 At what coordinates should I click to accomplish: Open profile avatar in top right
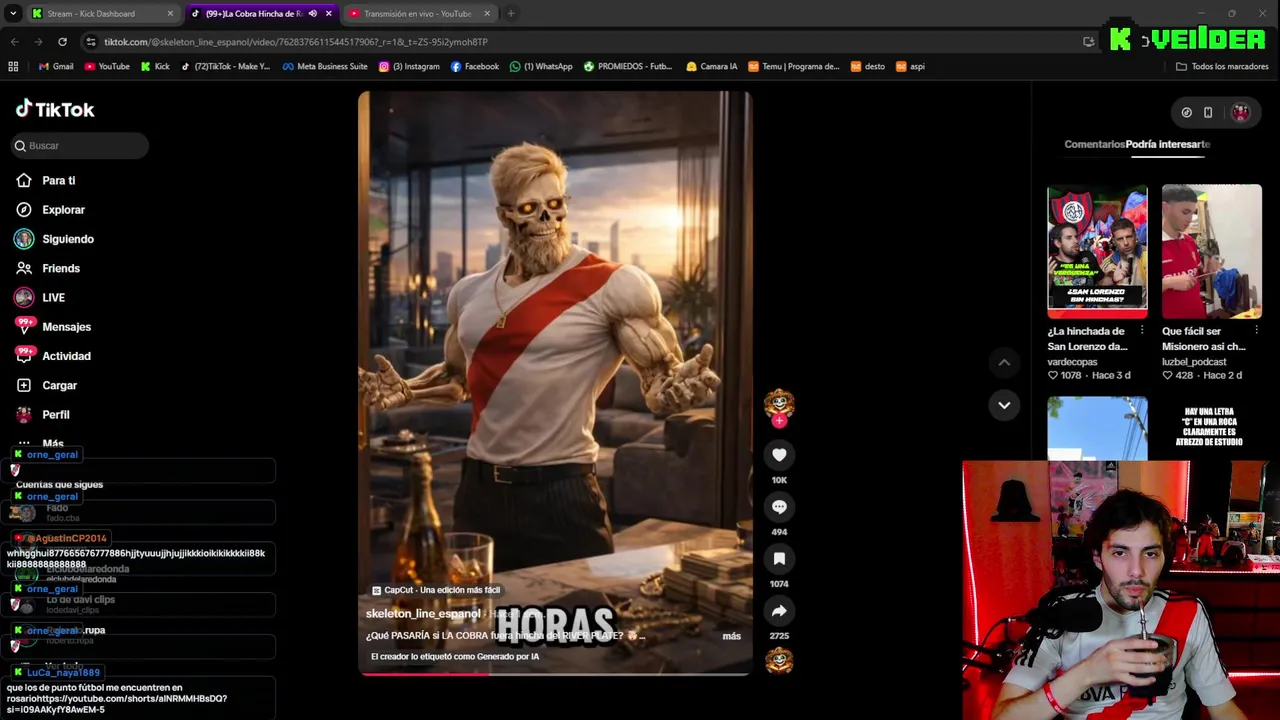[1240, 113]
